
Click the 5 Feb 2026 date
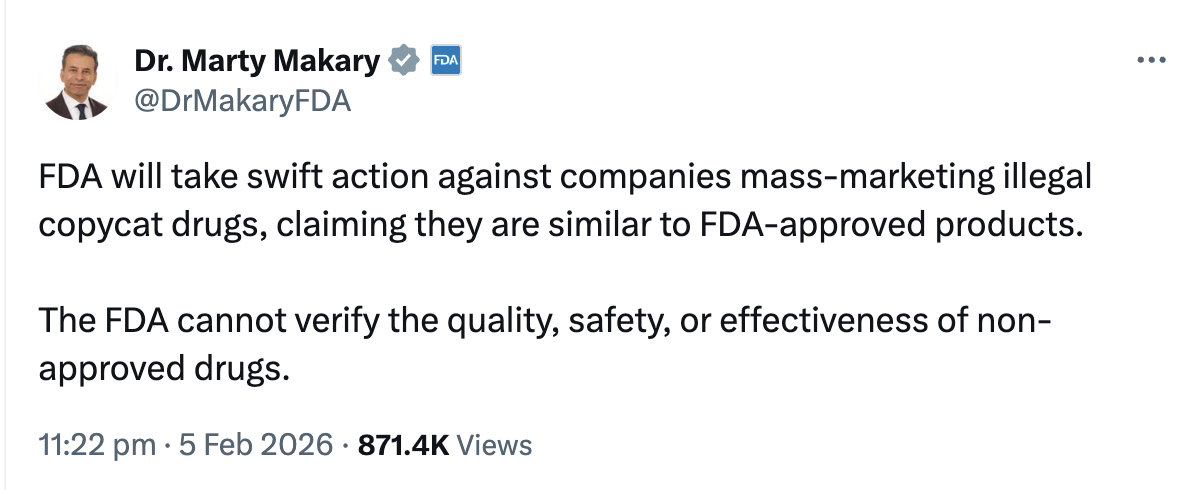coord(253,444)
